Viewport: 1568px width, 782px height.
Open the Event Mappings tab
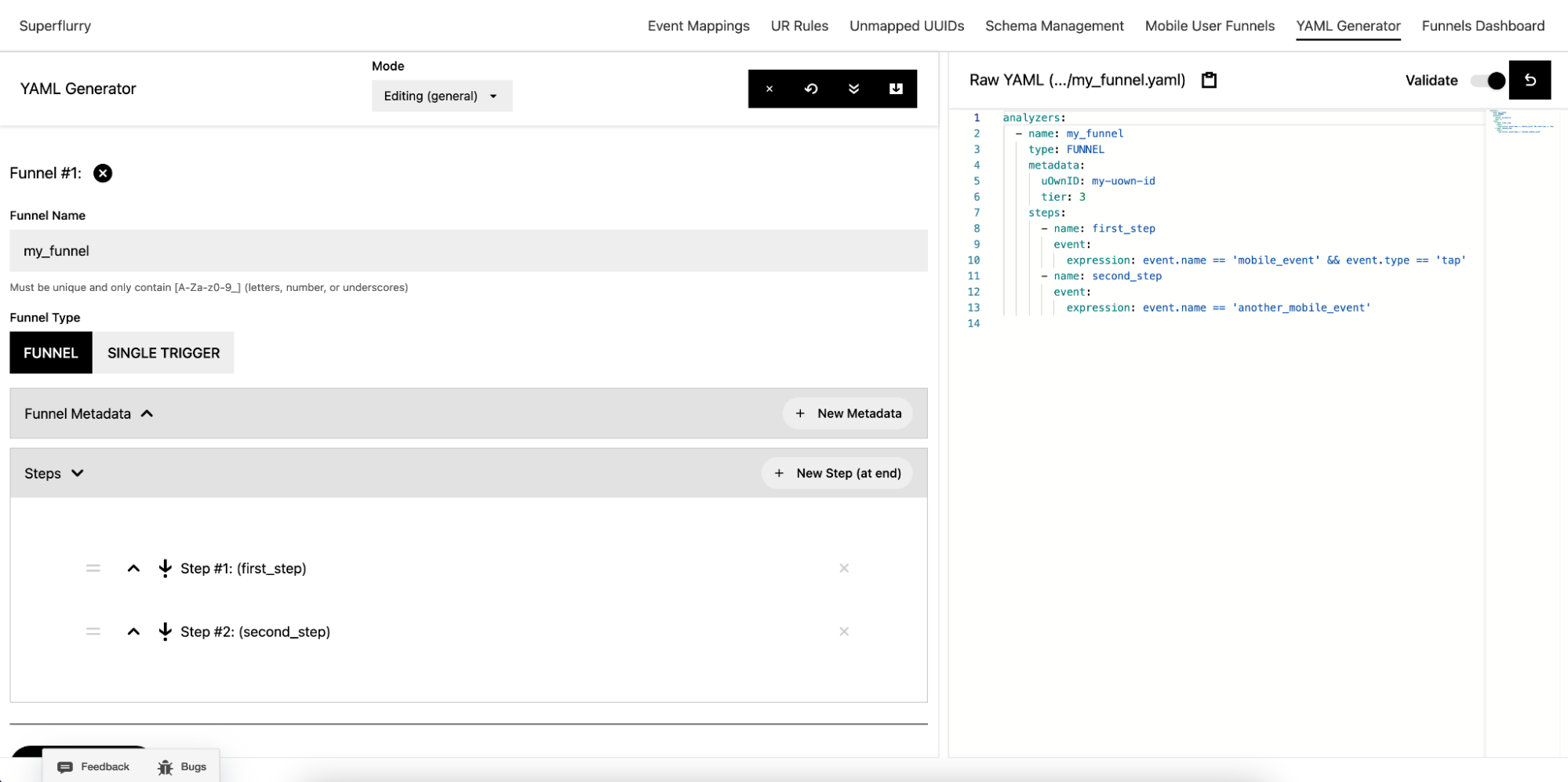(698, 26)
